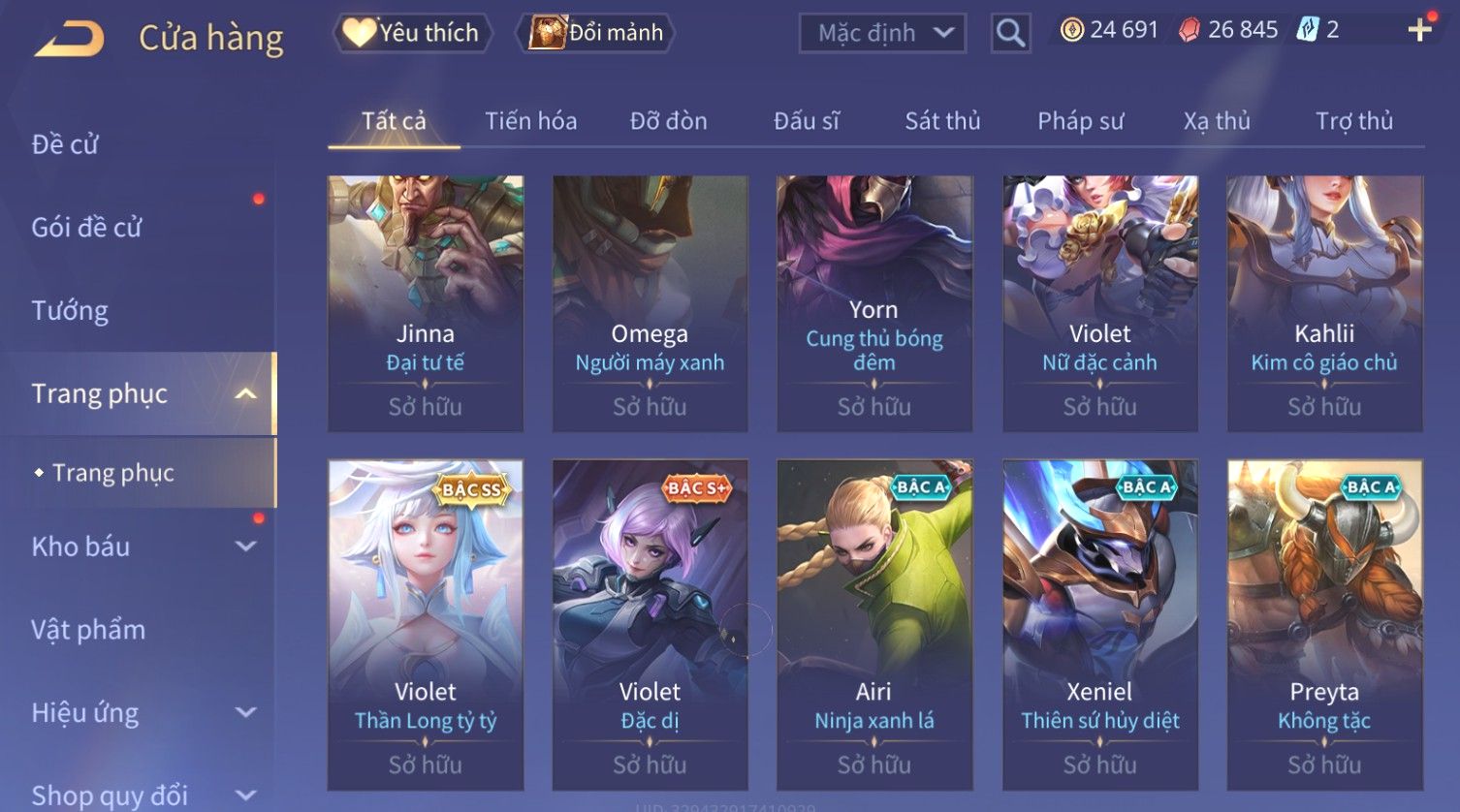
Task: Open the Mặc định sort dropdown
Action: [882, 33]
